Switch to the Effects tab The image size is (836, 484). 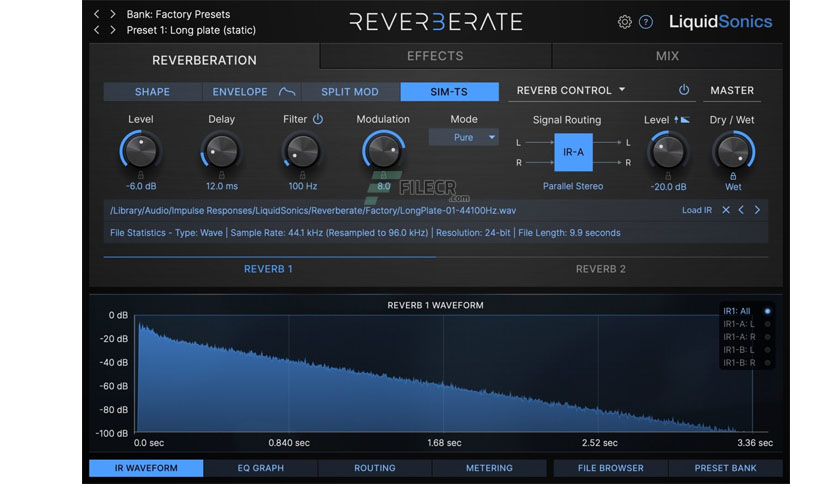click(x=435, y=56)
